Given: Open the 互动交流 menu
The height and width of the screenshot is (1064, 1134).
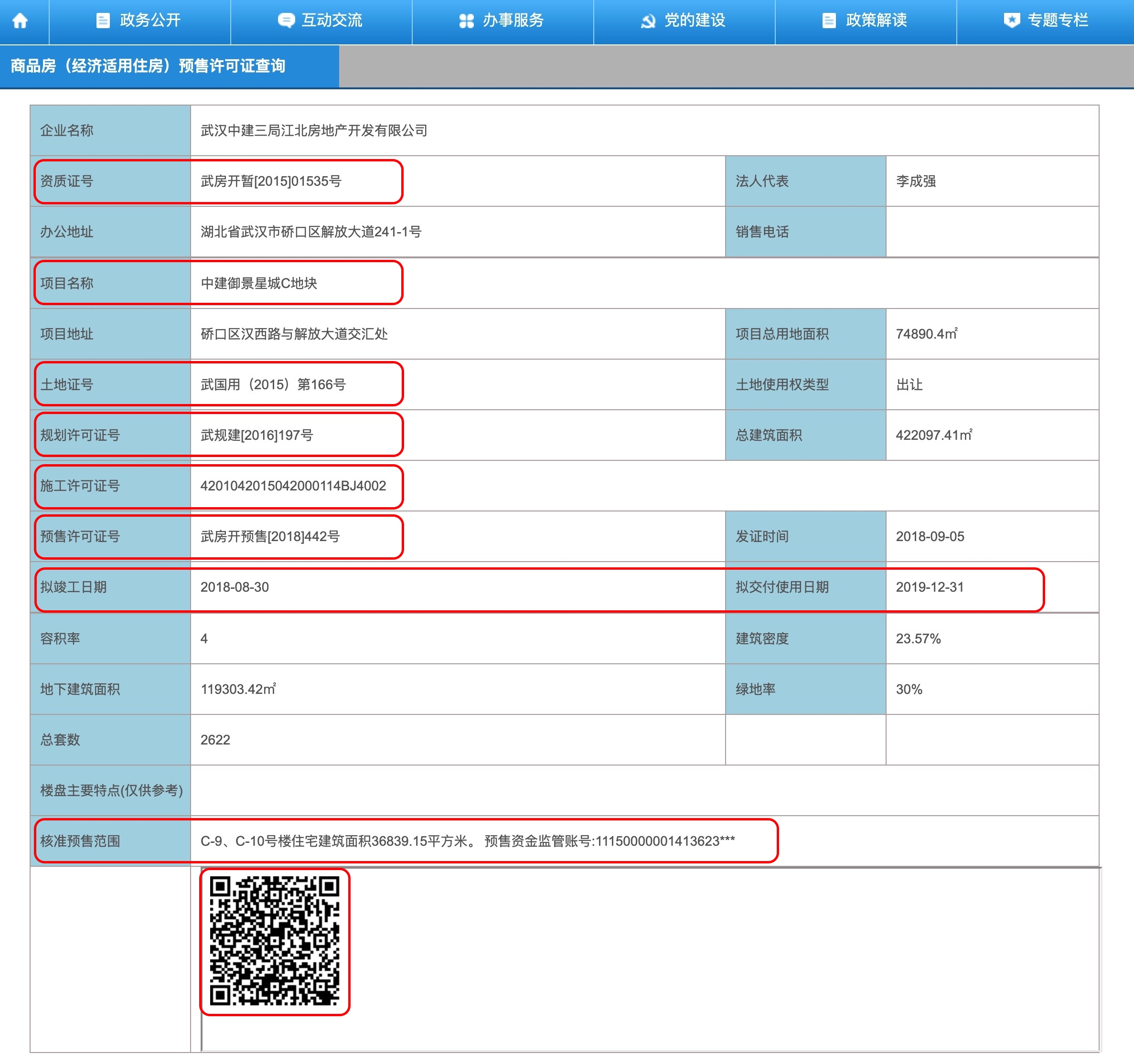Looking at the screenshot, I should [x=332, y=21].
